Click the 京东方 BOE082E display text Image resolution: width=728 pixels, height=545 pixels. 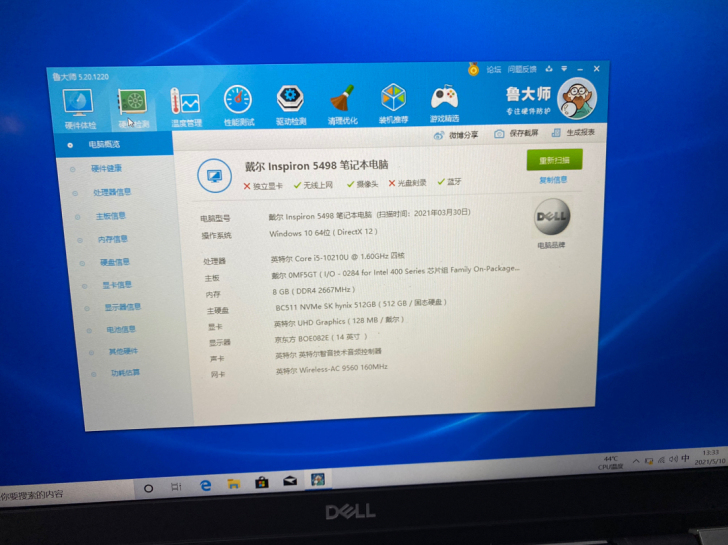click(x=321, y=338)
